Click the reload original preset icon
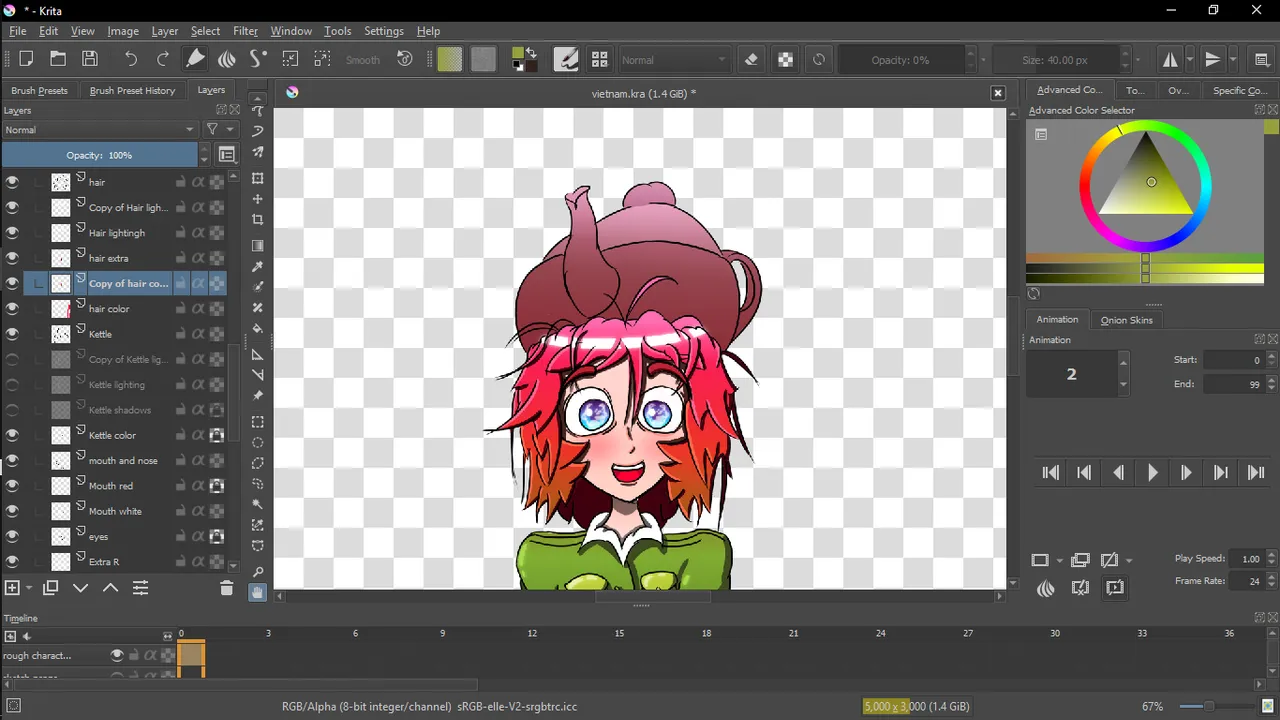 click(819, 59)
